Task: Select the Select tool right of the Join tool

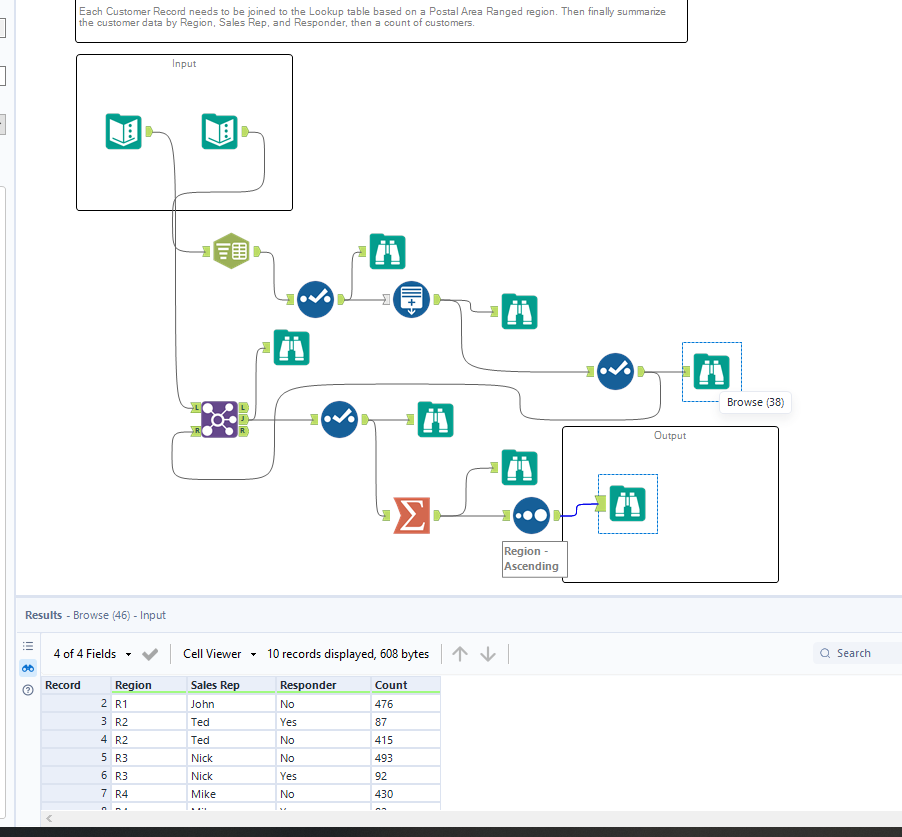Action: coord(339,419)
